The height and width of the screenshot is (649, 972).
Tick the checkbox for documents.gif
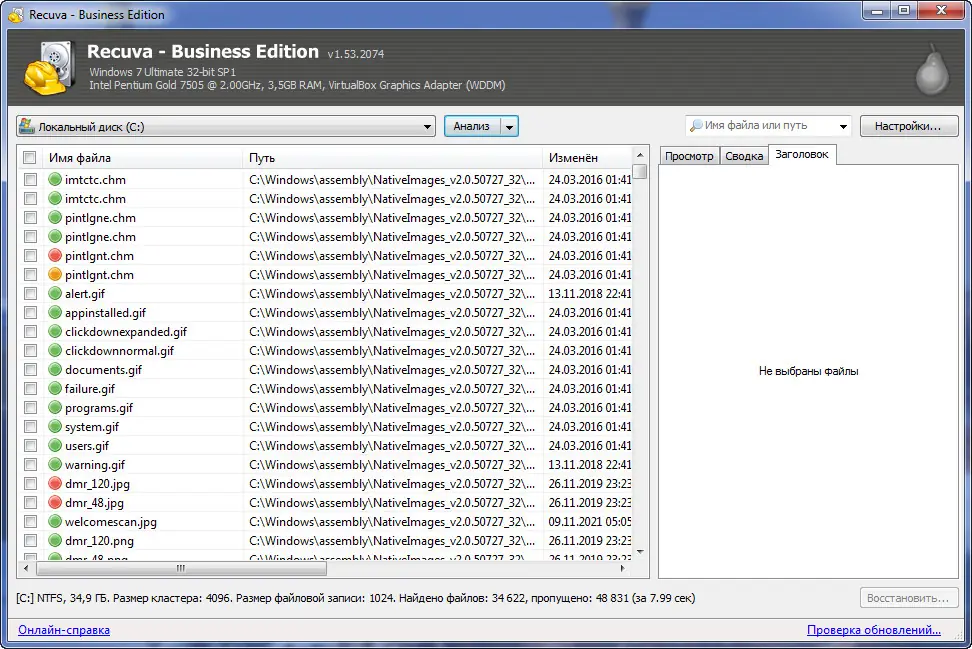click(x=30, y=369)
